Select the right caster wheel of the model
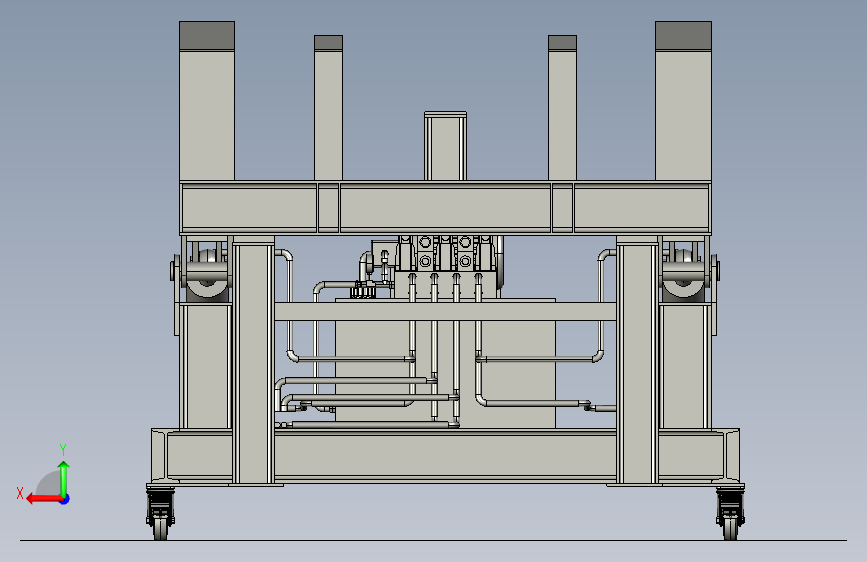This screenshot has width=867, height=562. click(730, 514)
